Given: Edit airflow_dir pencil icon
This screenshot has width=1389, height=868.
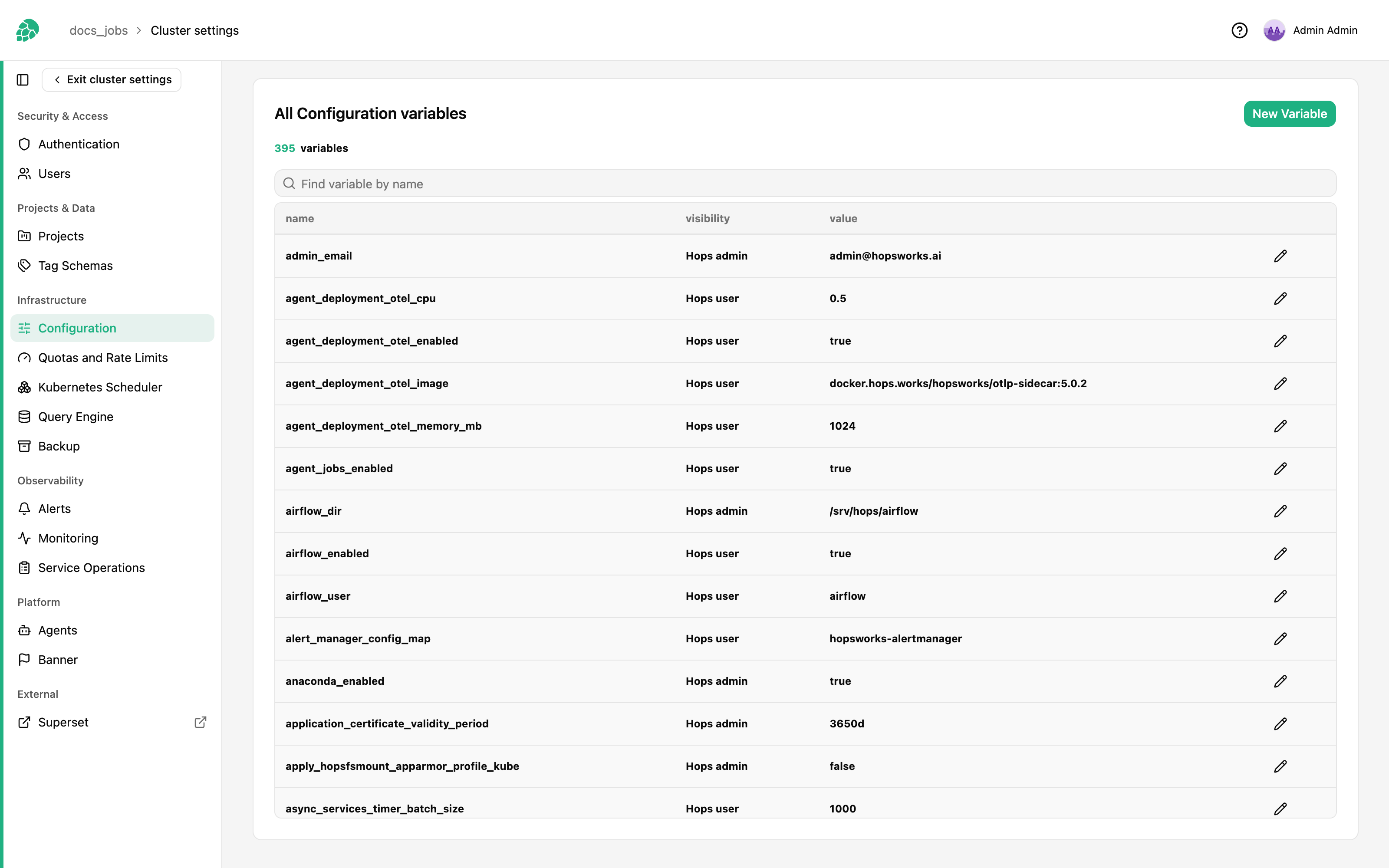Looking at the screenshot, I should (x=1280, y=511).
